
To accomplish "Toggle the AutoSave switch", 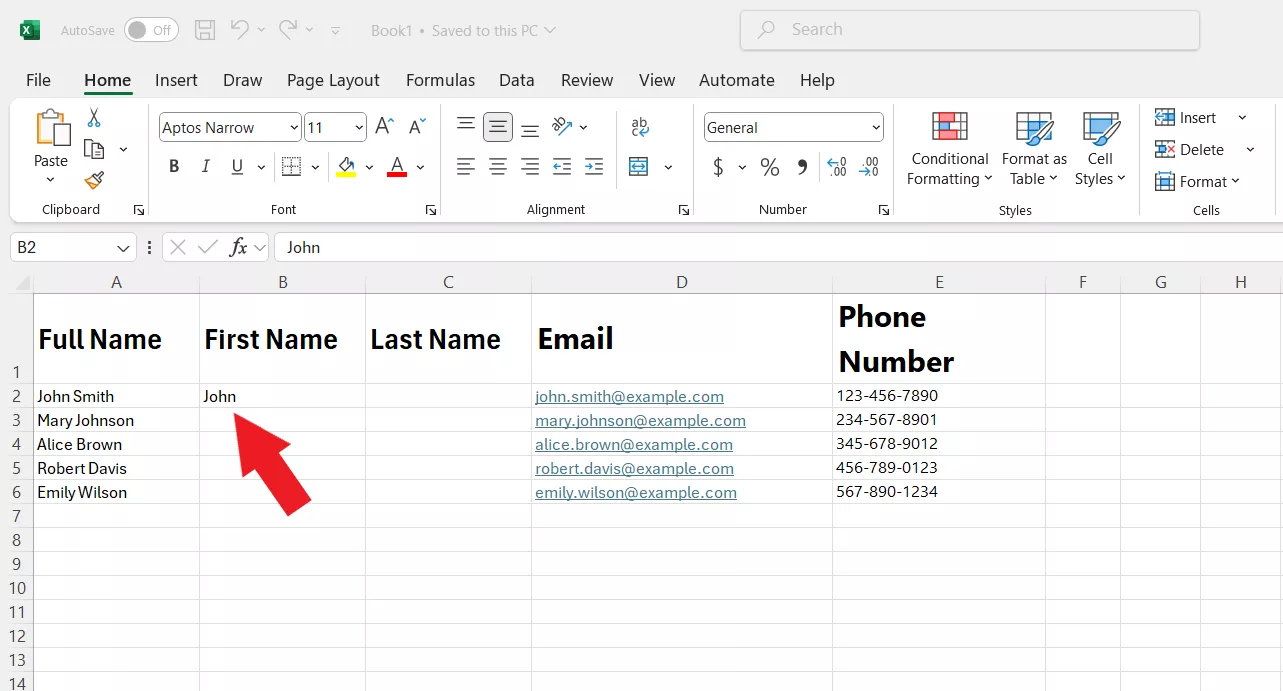I will coord(151,30).
